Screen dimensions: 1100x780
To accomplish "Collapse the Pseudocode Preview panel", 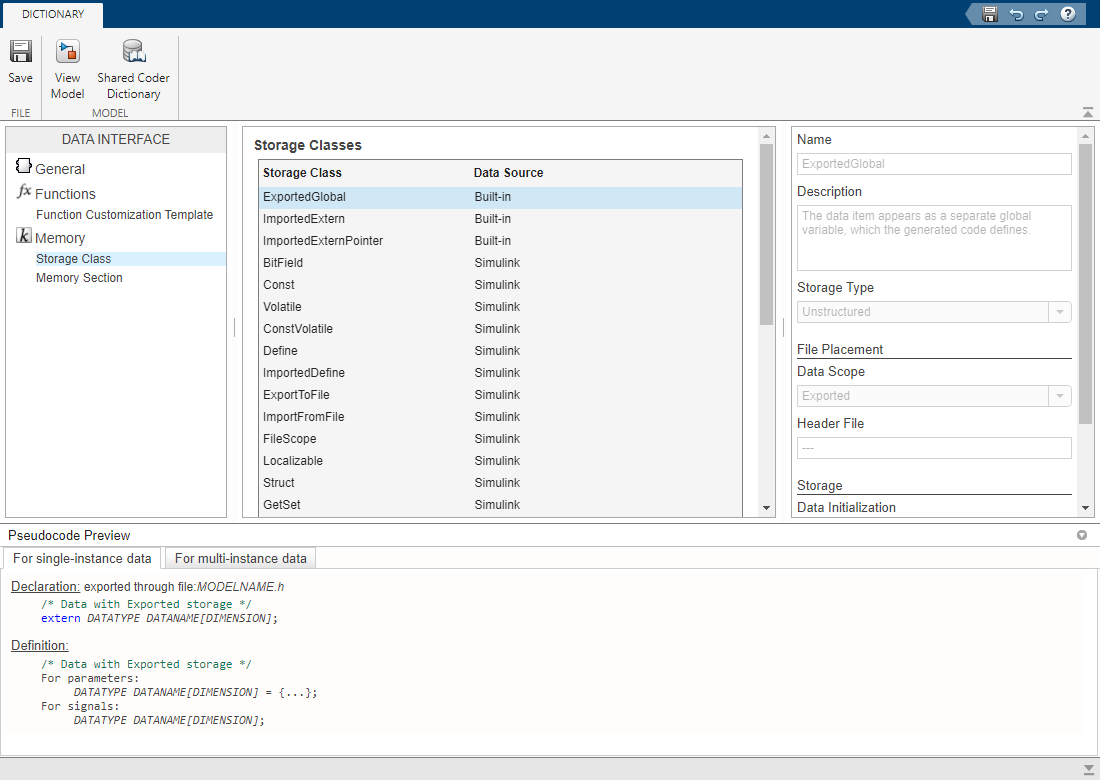I will click(1081, 535).
